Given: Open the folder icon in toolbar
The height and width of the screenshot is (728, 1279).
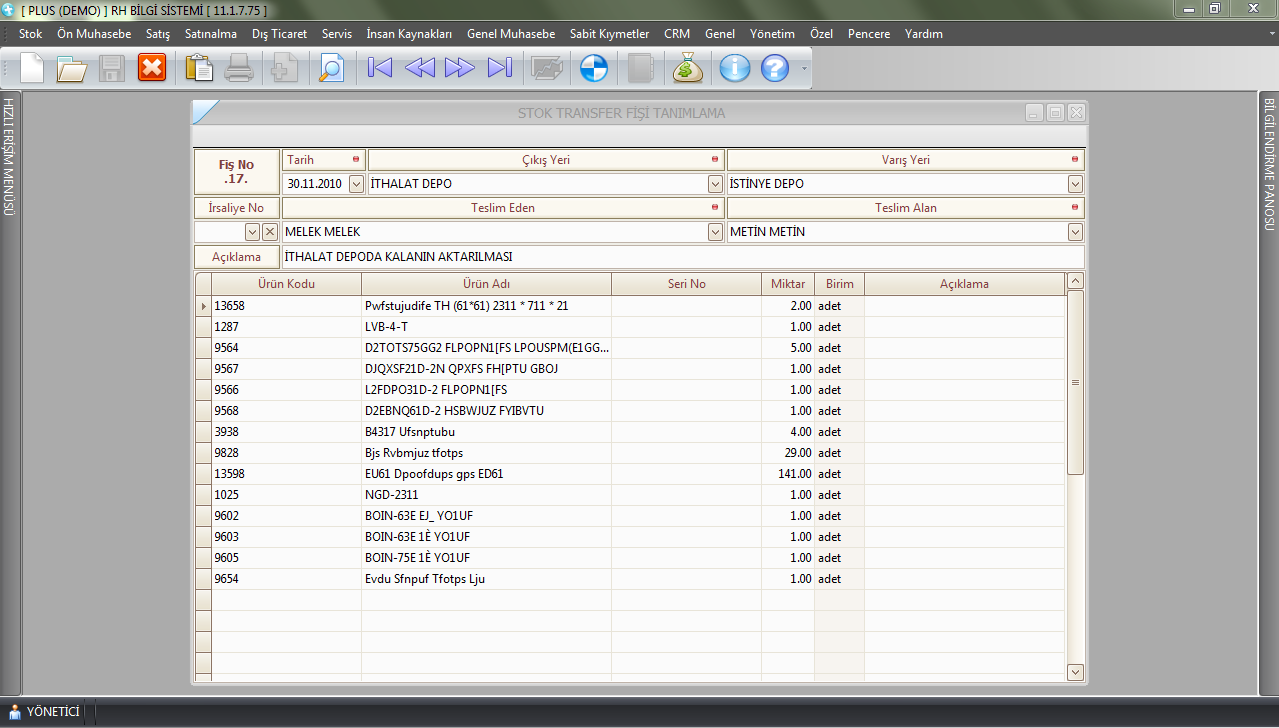Looking at the screenshot, I should 72,68.
